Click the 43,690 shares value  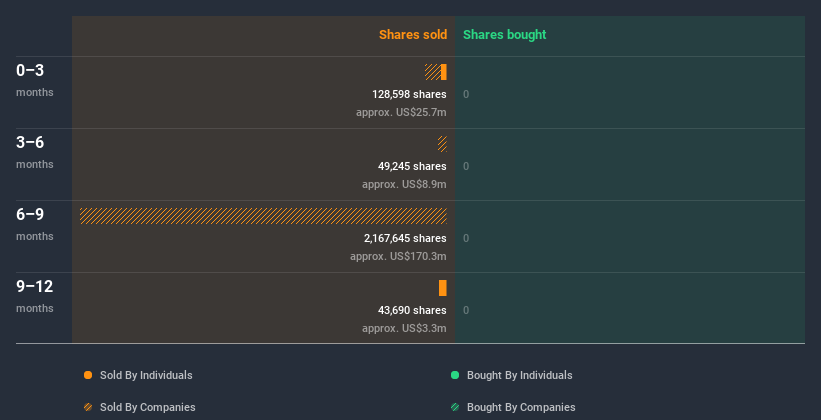point(413,310)
